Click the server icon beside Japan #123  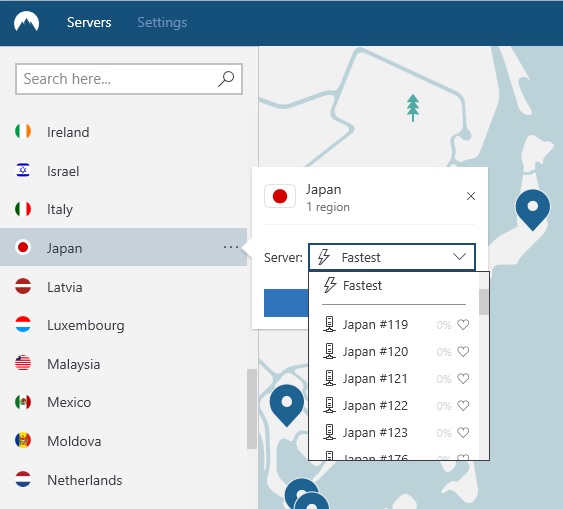point(329,432)
